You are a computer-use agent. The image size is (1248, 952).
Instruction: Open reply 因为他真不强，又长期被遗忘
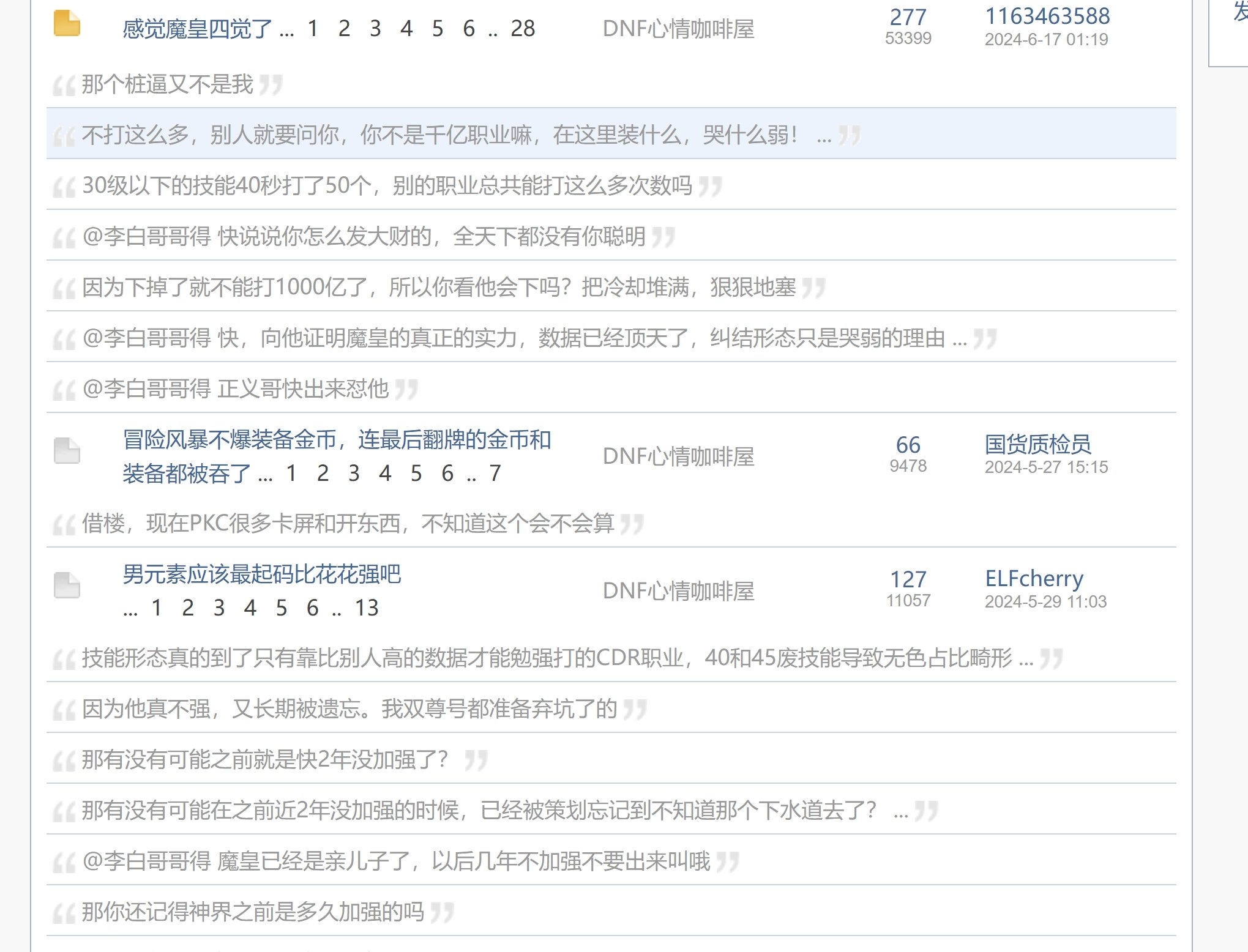pos(349,708)
